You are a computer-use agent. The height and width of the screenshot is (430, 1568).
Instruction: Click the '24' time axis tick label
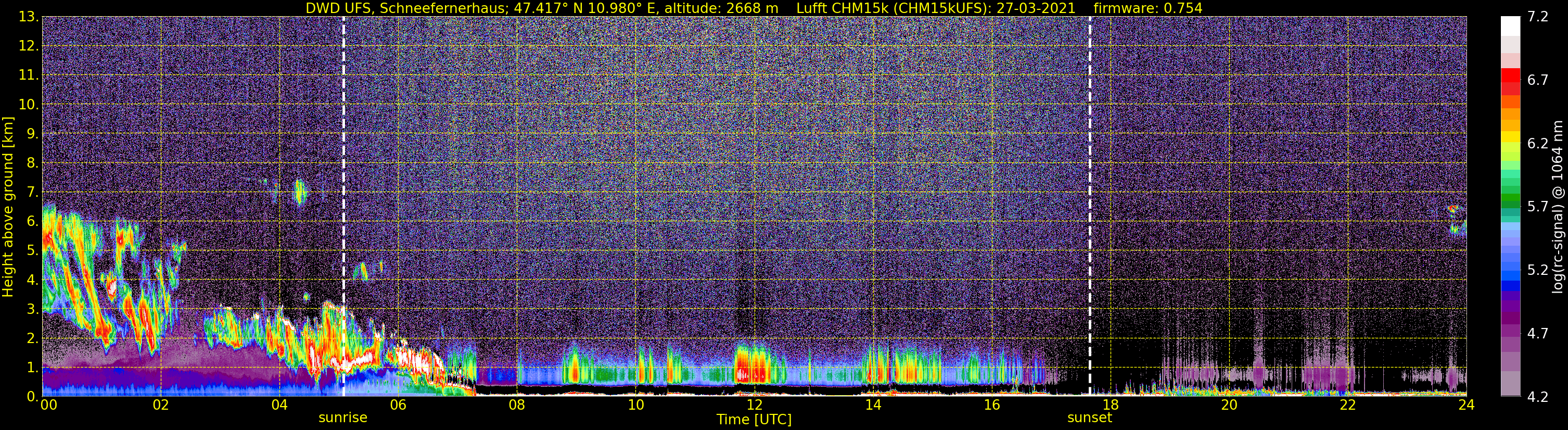(1467, 406)
